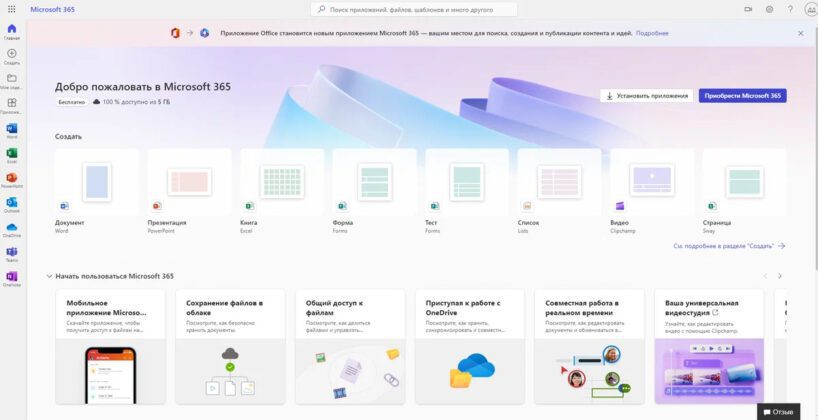818x420 pixels.
Task: Open Ваша универсальная видеостудия card
Action: coord(709,346)
